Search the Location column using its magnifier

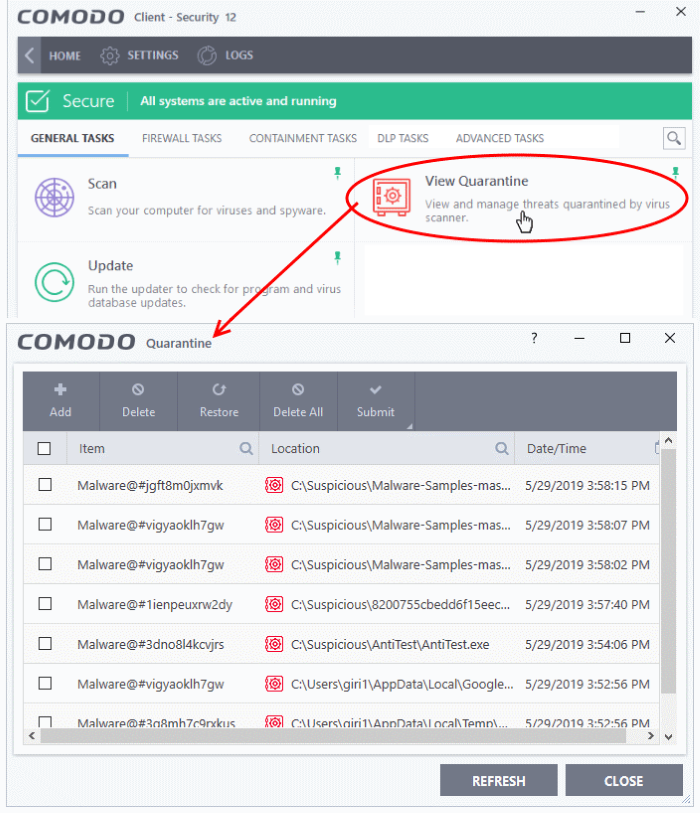click(x=501, y=448)
